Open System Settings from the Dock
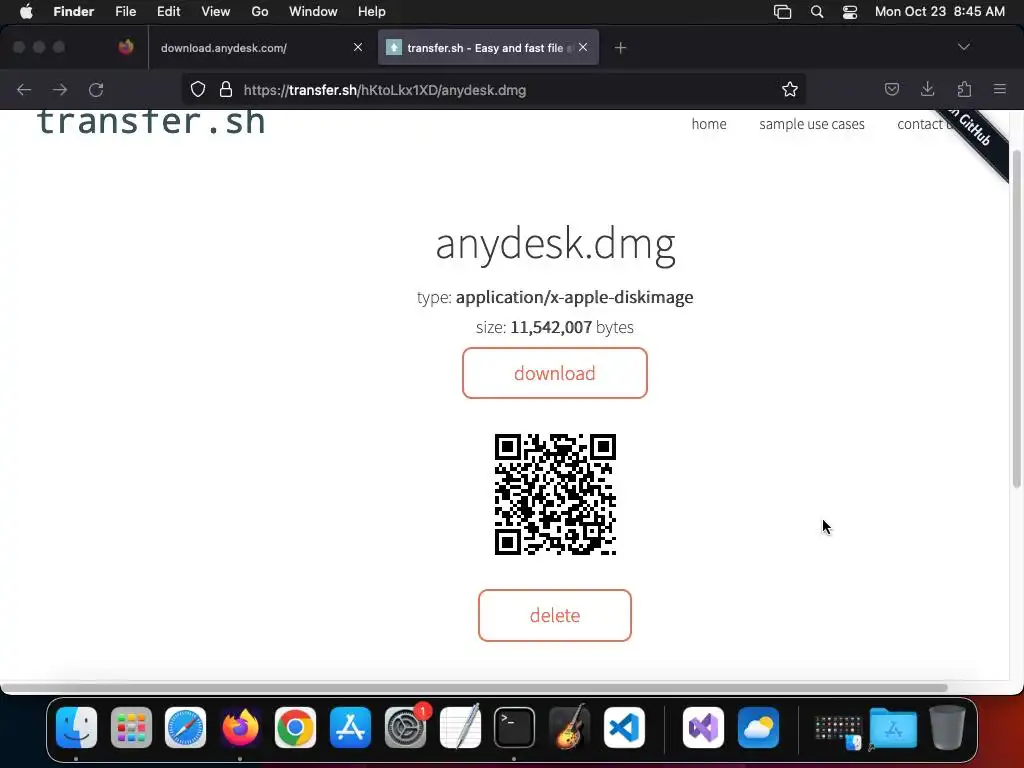 405,728
